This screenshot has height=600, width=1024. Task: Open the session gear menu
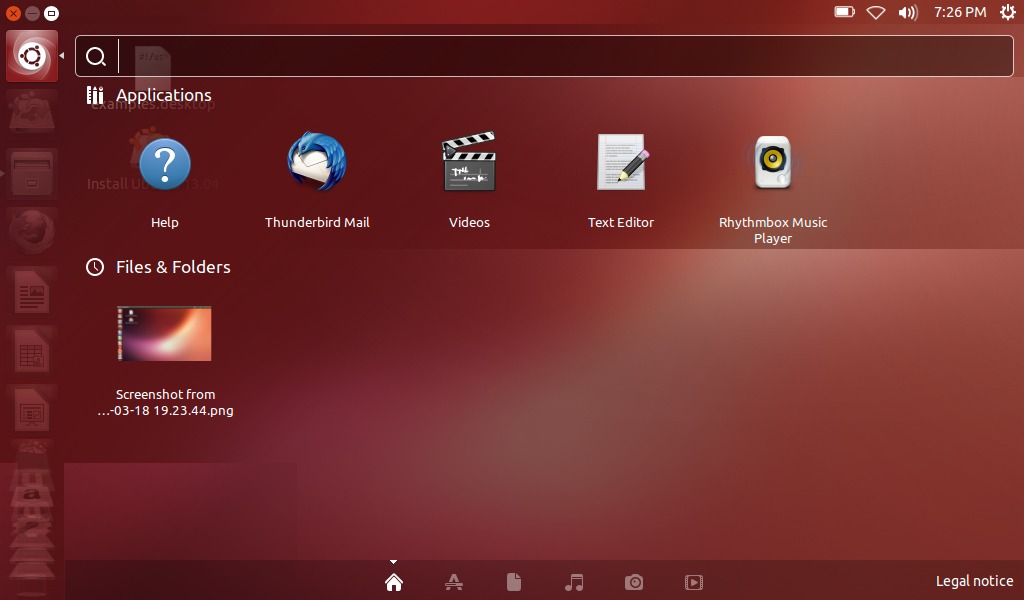pyautogui.click(x=1008, y=13)
